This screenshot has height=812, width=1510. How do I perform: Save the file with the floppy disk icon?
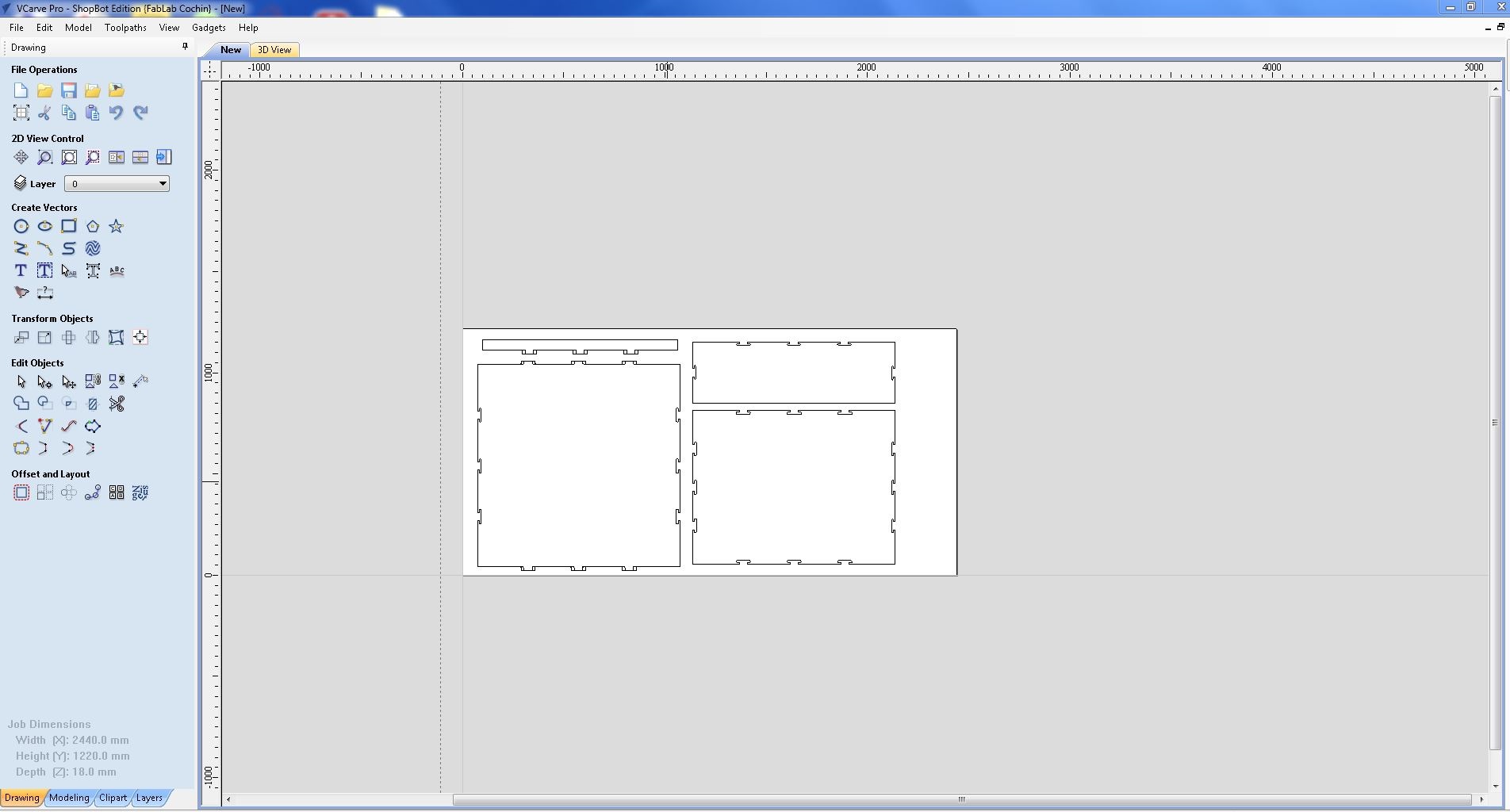point(69,90)
